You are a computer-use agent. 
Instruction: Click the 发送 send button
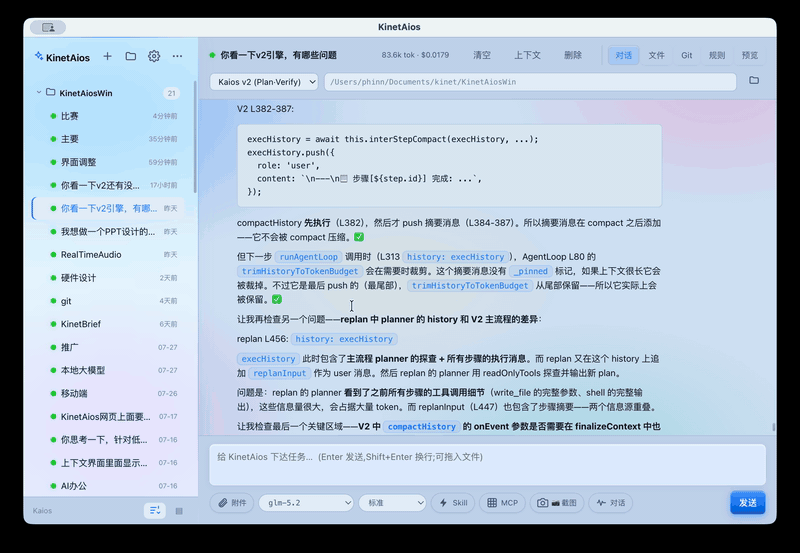pyautogui.click(x=747, y=502)
